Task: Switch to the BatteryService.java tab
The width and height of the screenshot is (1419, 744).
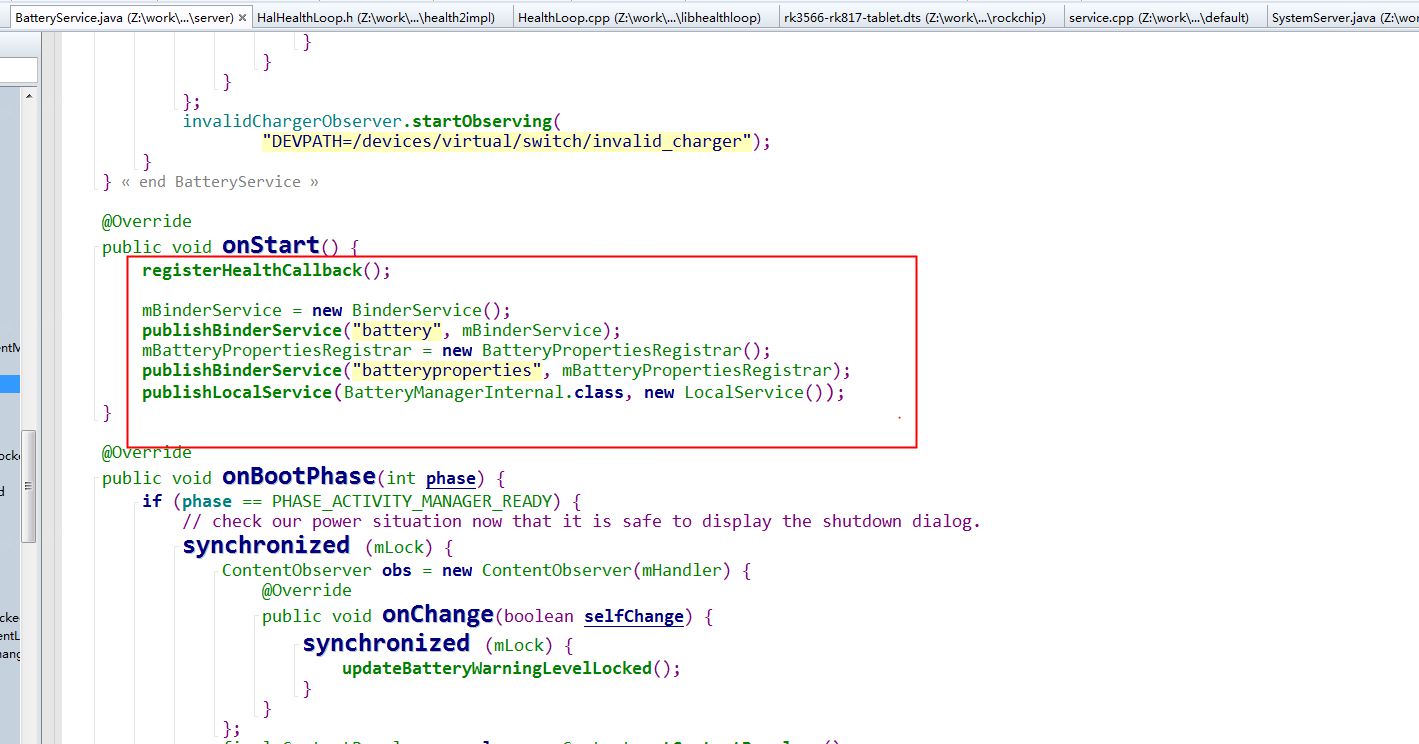Action: (x=124, y=18)
